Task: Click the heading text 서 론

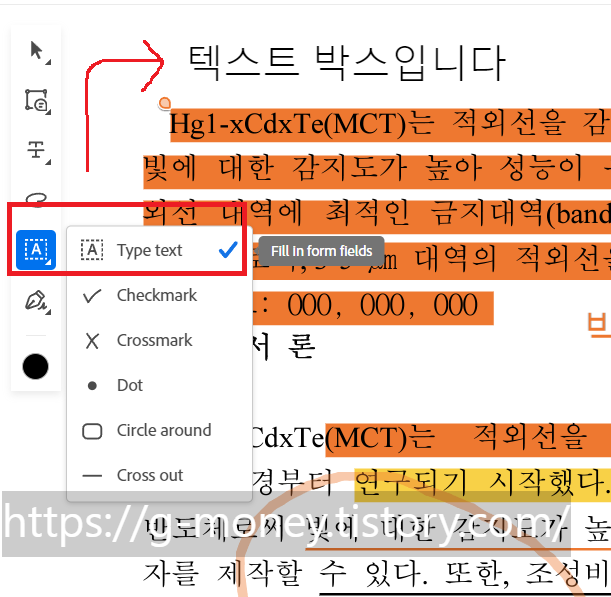Action: tap(284, 347)
